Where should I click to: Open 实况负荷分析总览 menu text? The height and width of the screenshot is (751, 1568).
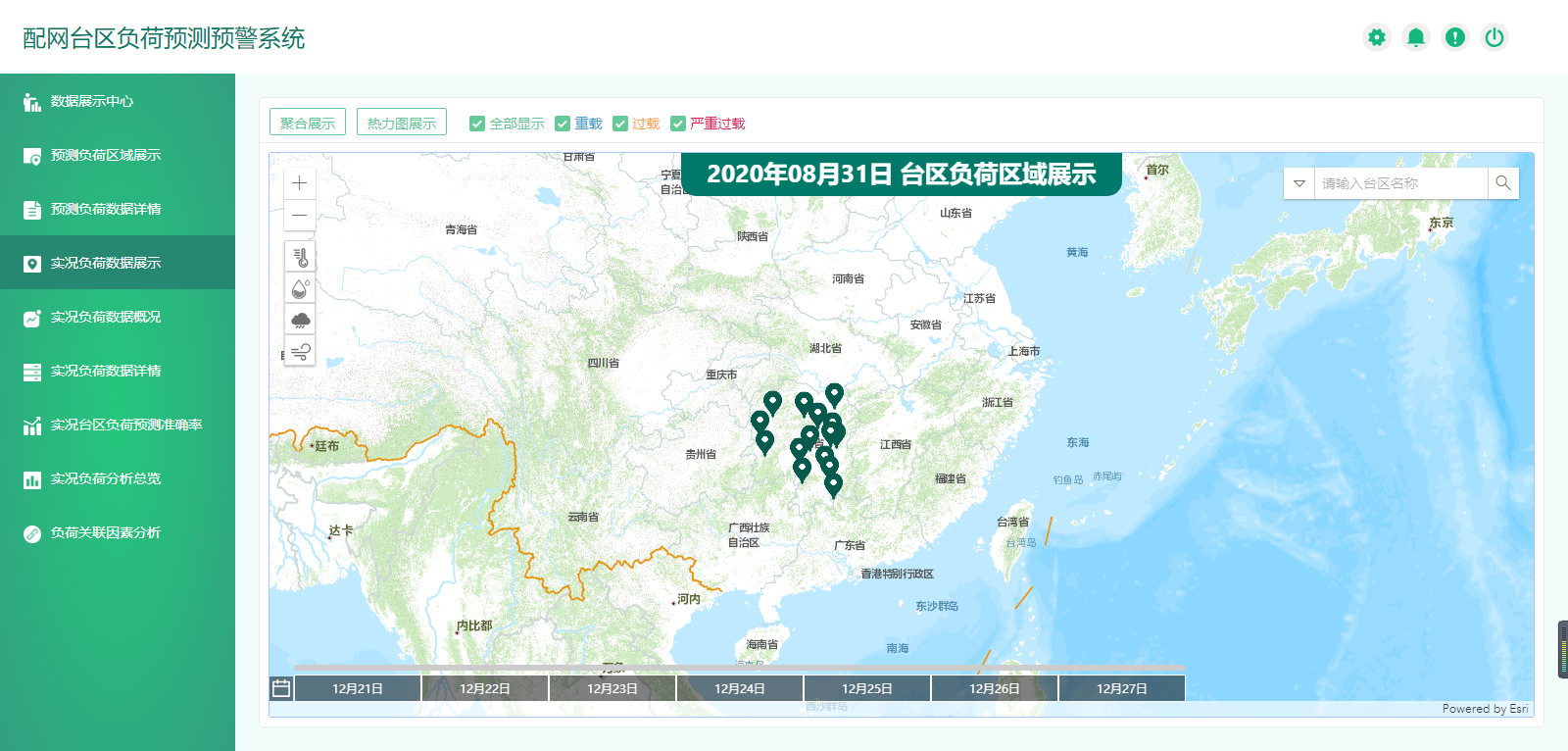pos(106,478)
